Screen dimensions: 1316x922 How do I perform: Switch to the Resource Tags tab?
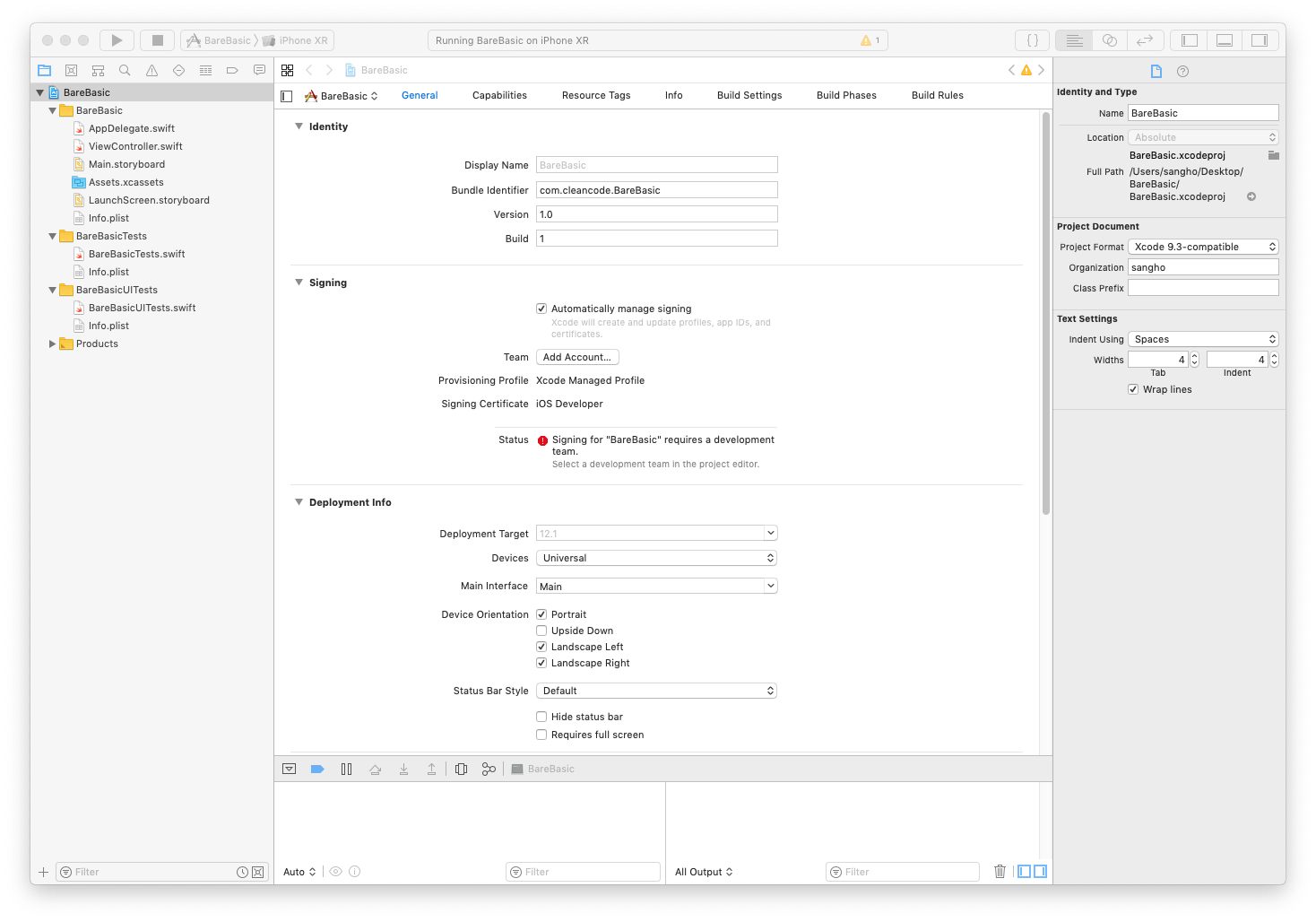(x=596, y=95)
